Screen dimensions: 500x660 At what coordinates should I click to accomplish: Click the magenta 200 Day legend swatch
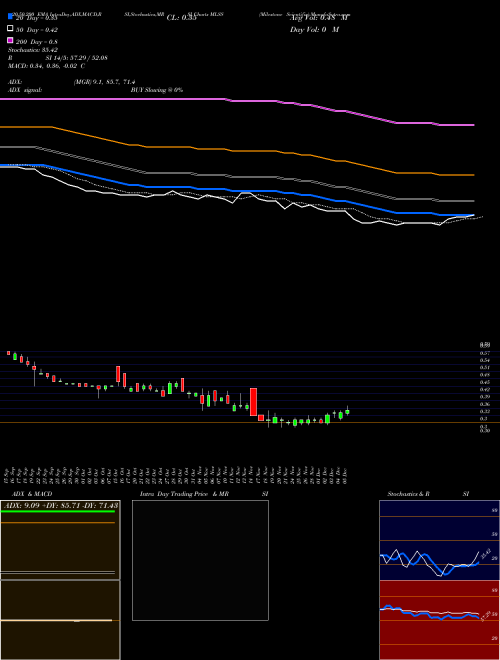pos(10,40)
